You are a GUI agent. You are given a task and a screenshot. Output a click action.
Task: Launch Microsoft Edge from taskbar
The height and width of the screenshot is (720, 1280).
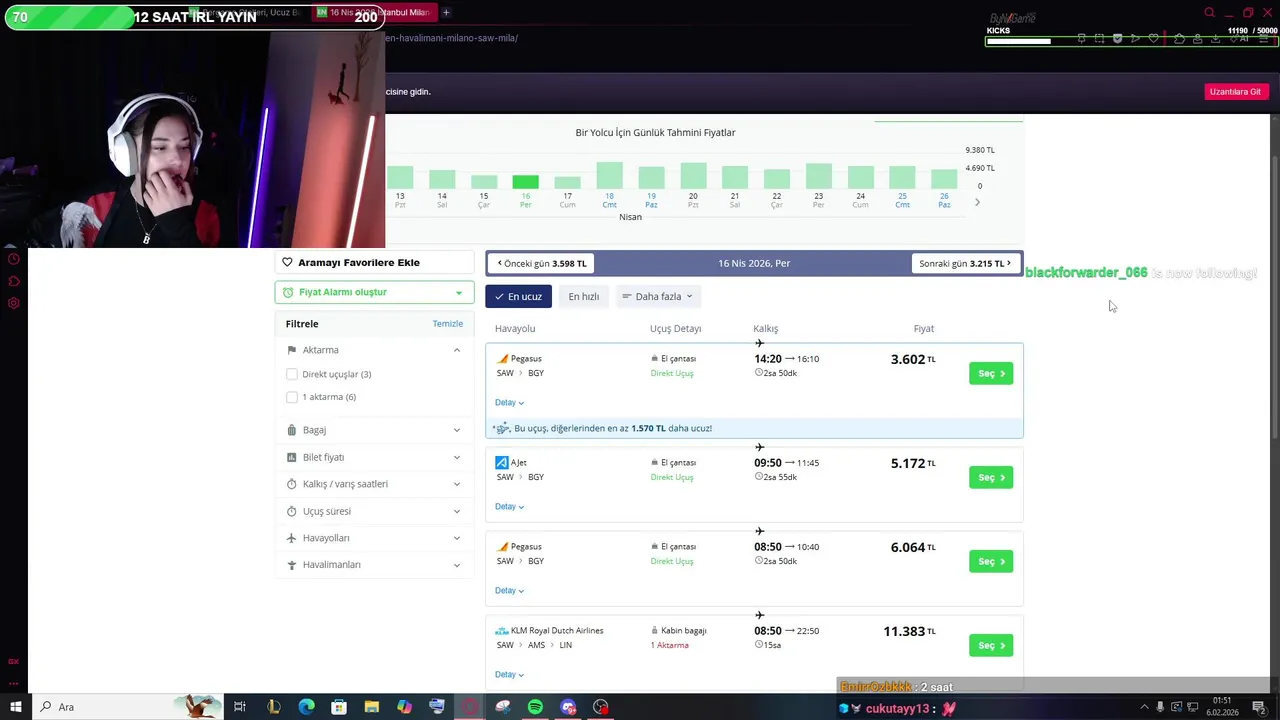pyautogui.click(x=306, y=707)
